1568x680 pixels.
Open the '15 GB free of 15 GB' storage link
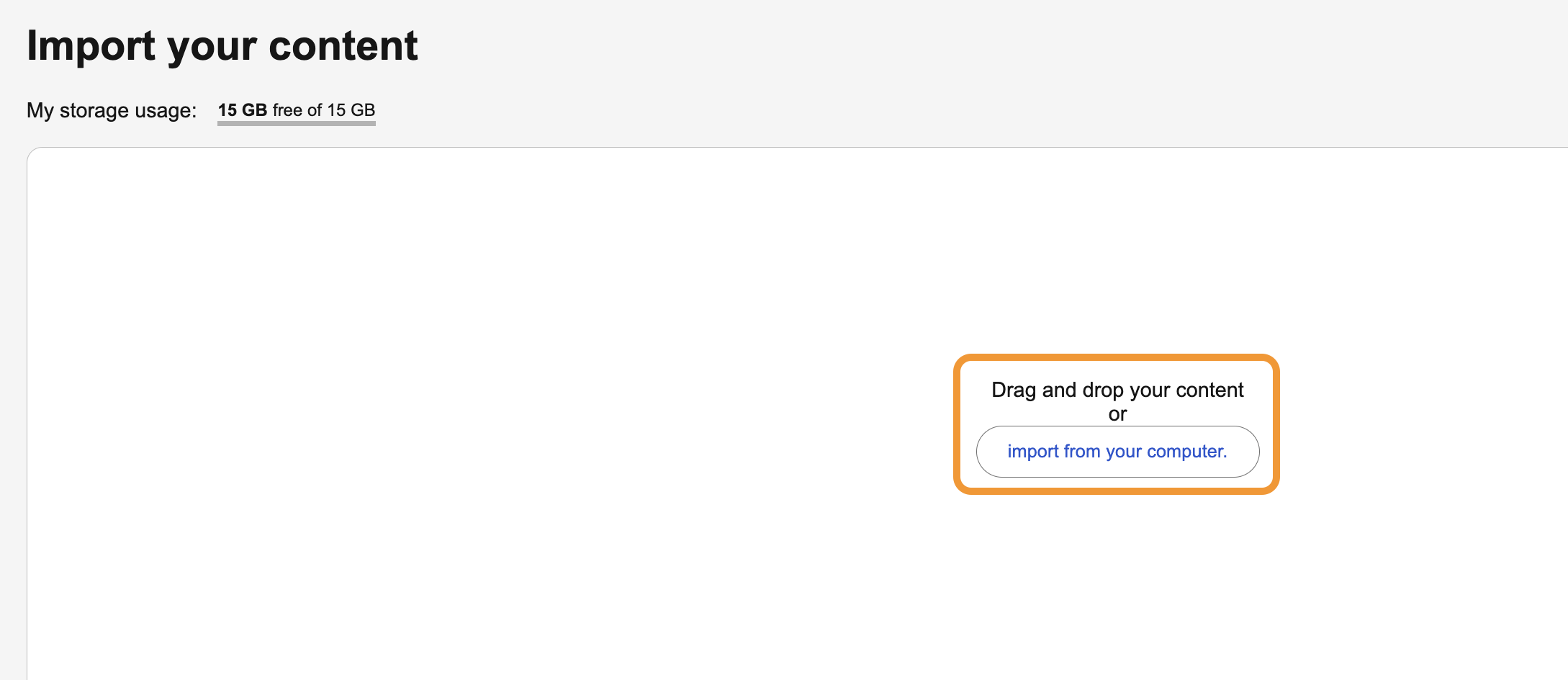297,110
